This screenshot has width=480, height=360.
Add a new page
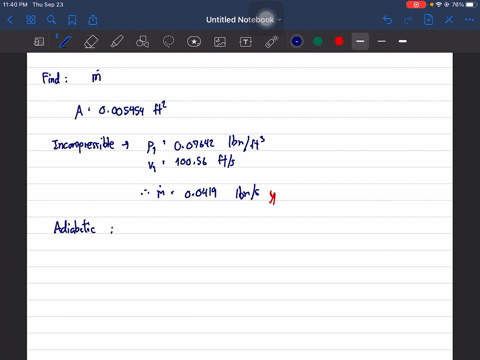tap(428, 20)
